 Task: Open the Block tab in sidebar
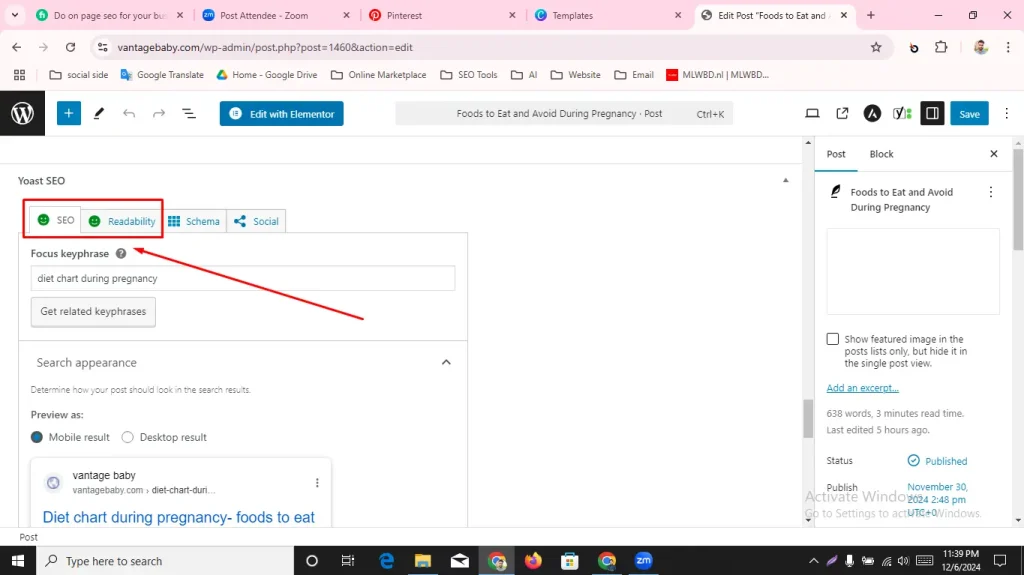(881, 154)
